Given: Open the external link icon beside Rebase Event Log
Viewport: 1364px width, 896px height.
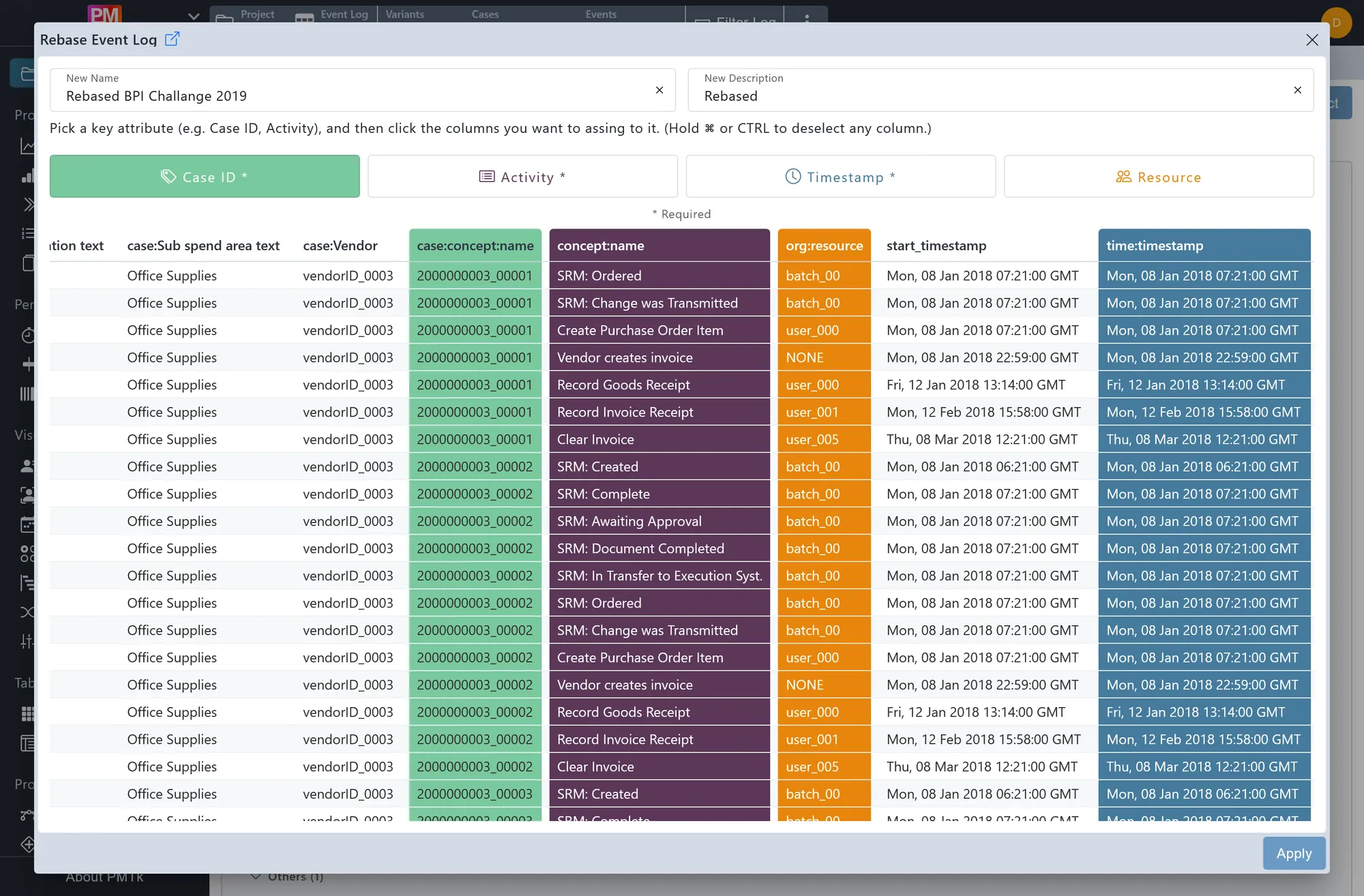Looking at the screenshot, I should tap(173, 39).
